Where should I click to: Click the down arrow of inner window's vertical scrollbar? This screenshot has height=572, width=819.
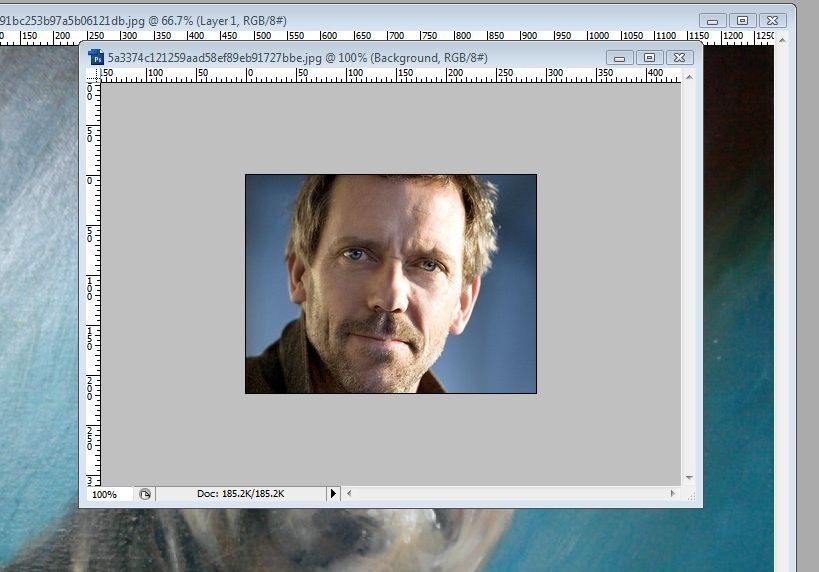click(x=689, y=477)
